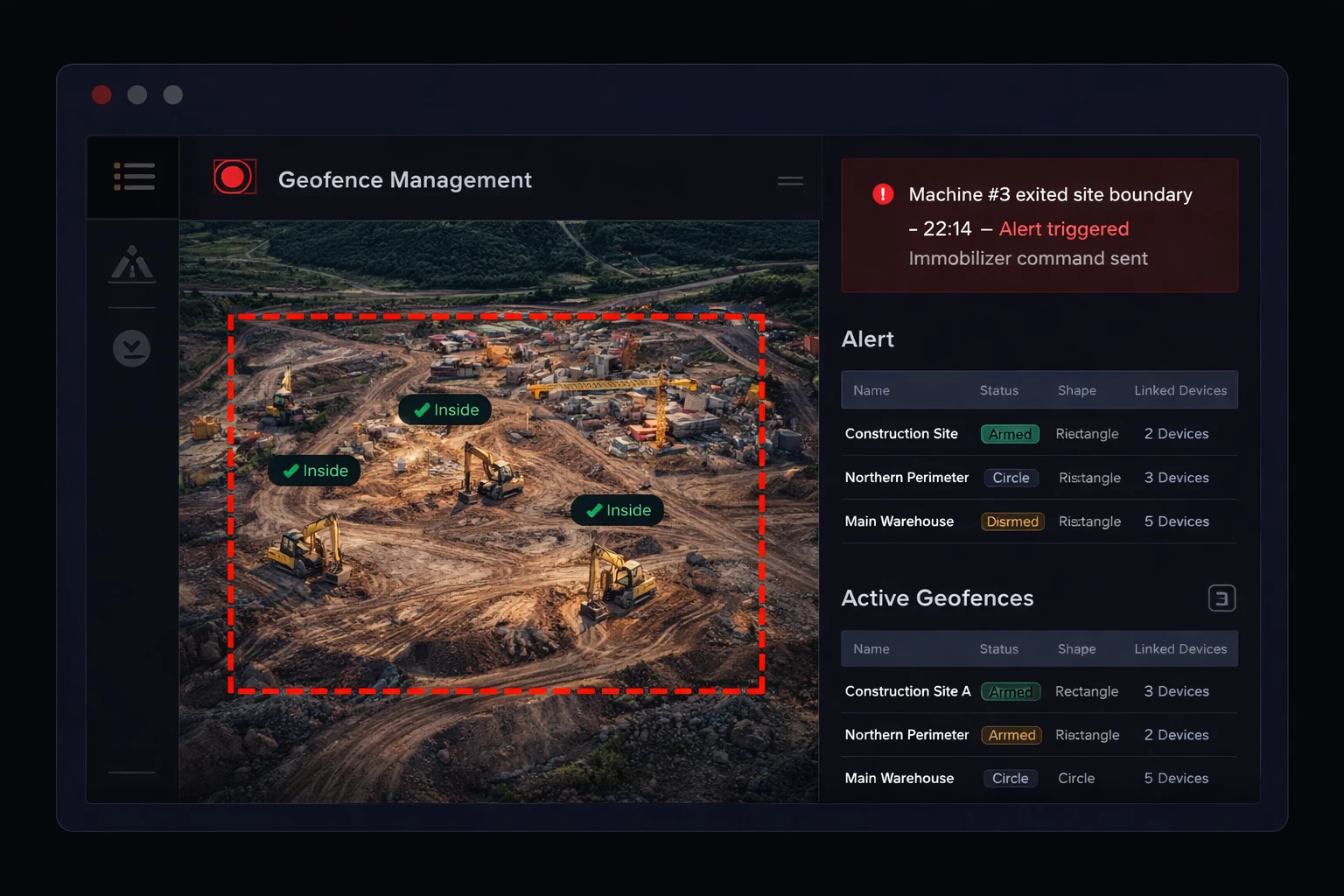This screenshot has width=1344, height=896.
Task: Sort Alert table by Linked Devices column
Action: point(1179,390)
